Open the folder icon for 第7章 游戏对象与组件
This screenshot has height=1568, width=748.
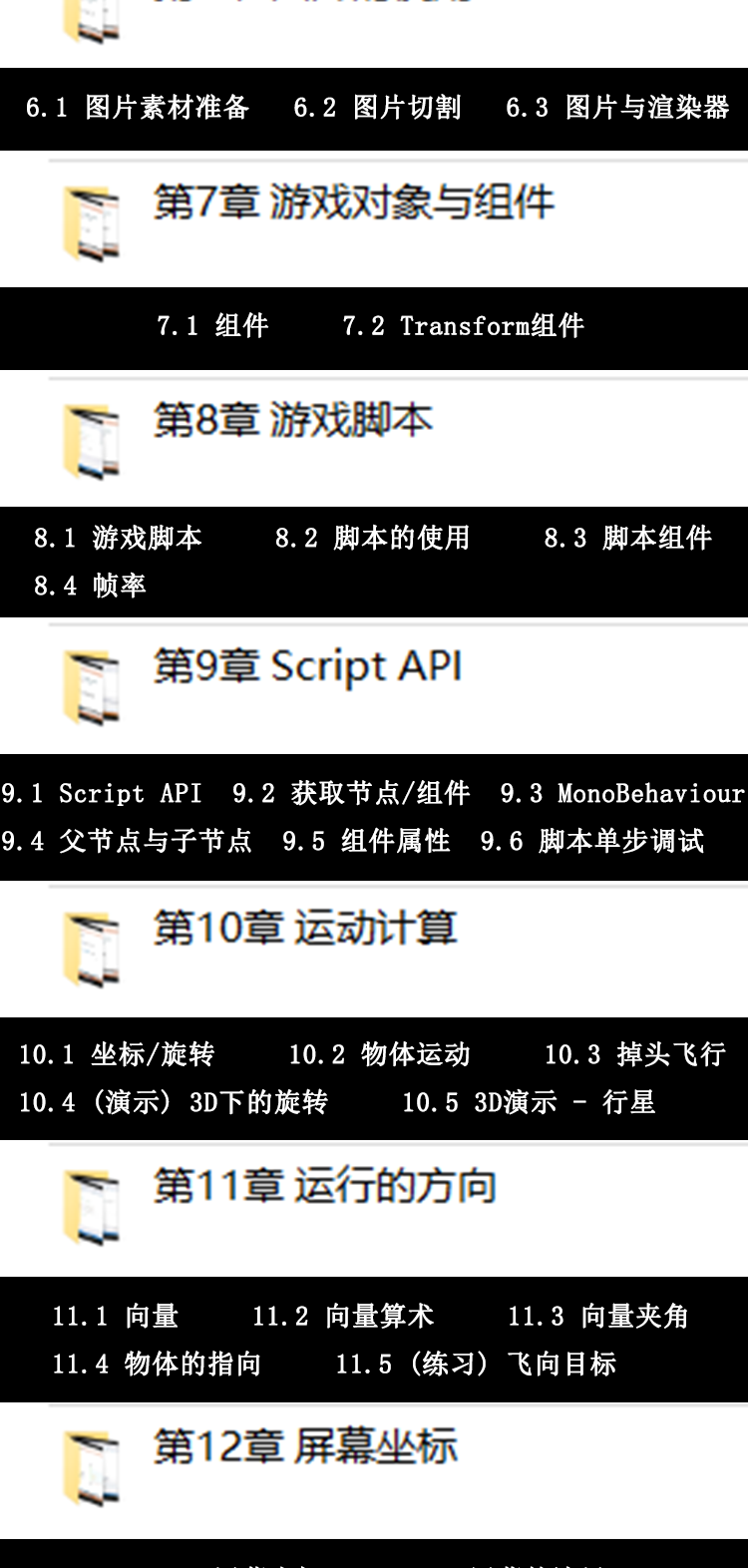[x=92, y=222]
